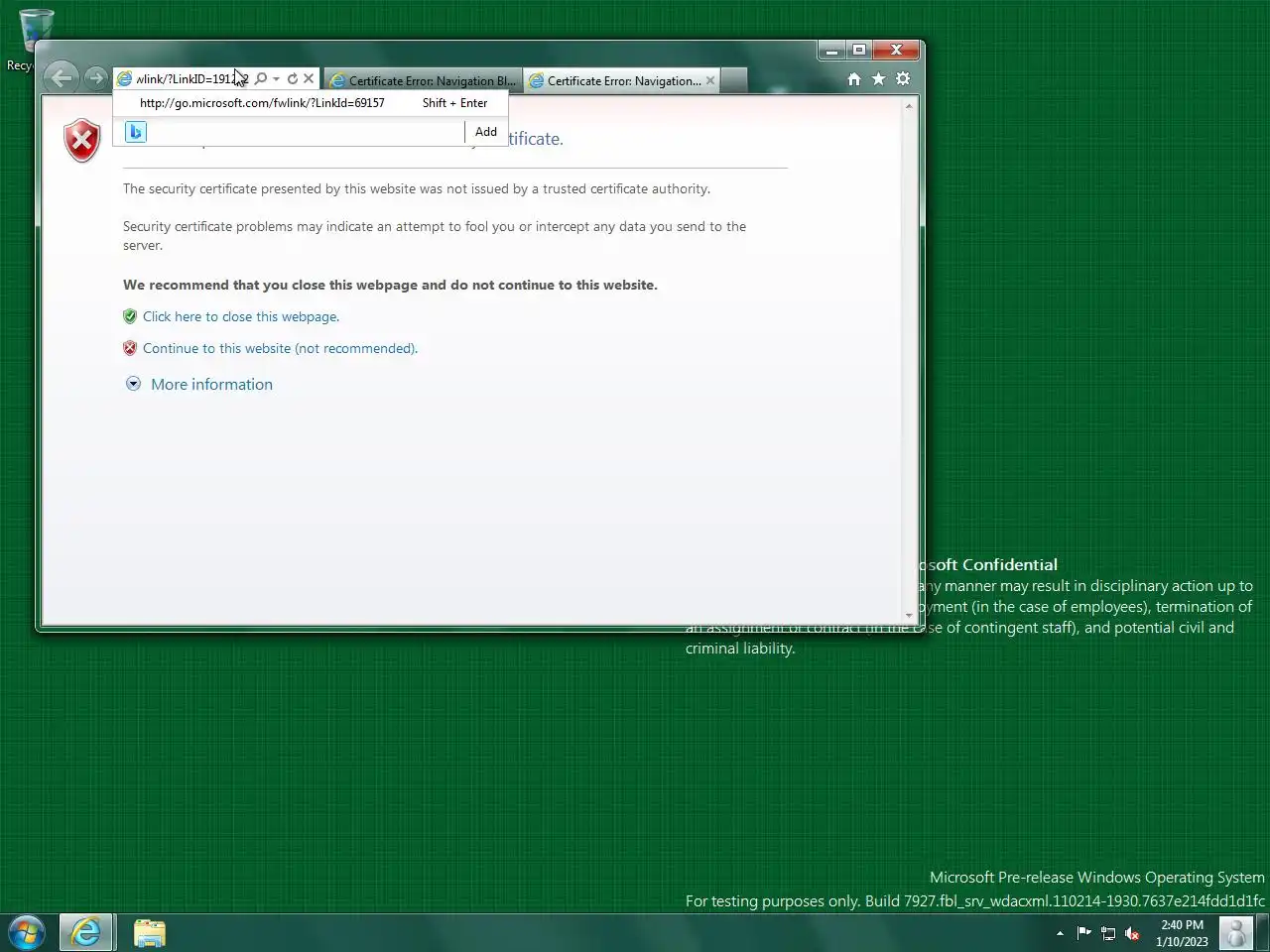Click the user tile in taskbar corner

1236,933
